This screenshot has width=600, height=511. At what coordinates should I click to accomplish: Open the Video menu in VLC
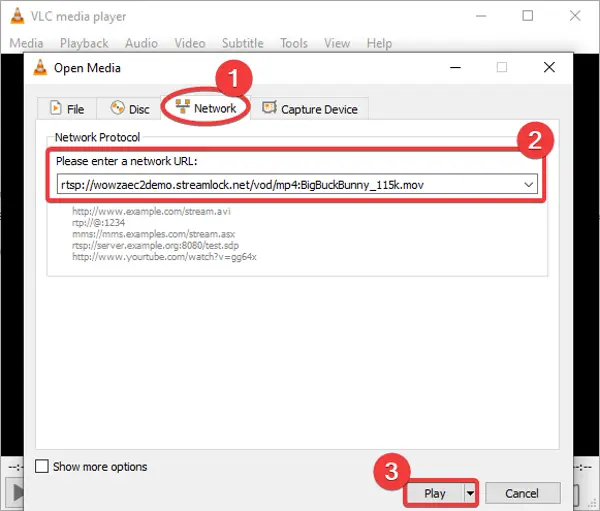pyautogui.click(x=190, y=43)
